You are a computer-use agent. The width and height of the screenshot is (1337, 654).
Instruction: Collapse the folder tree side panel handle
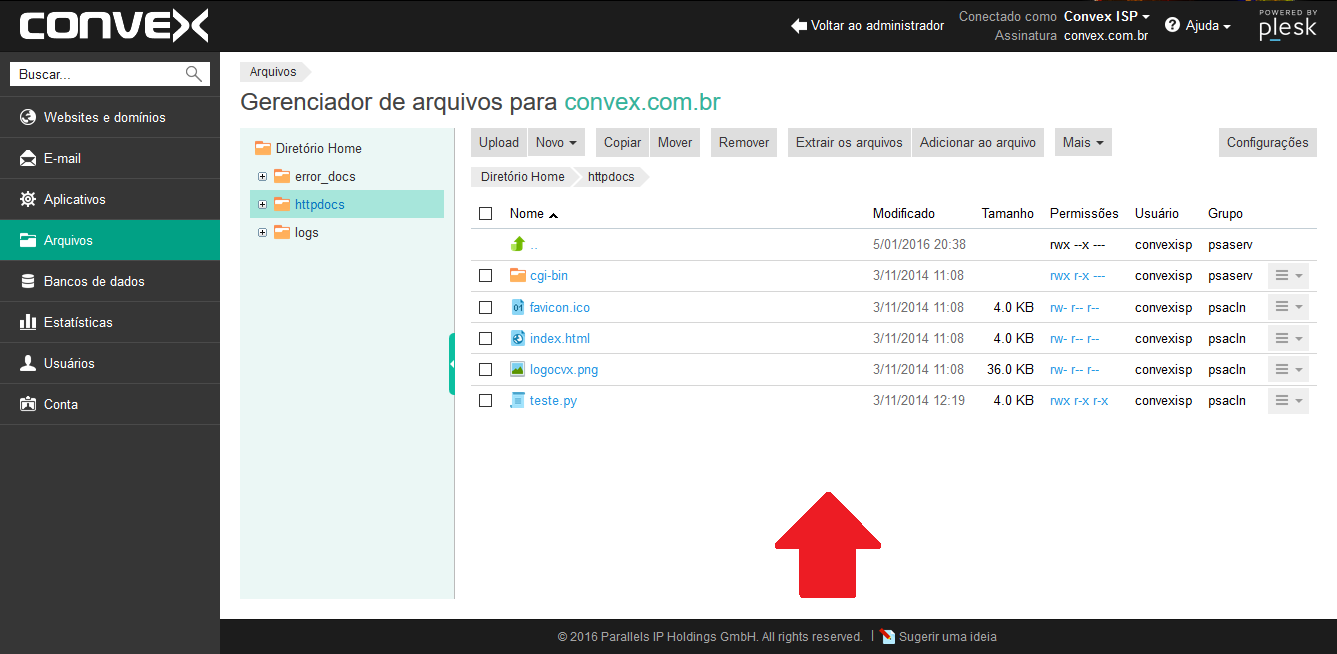pyautogui.click(x=452, y=364)
